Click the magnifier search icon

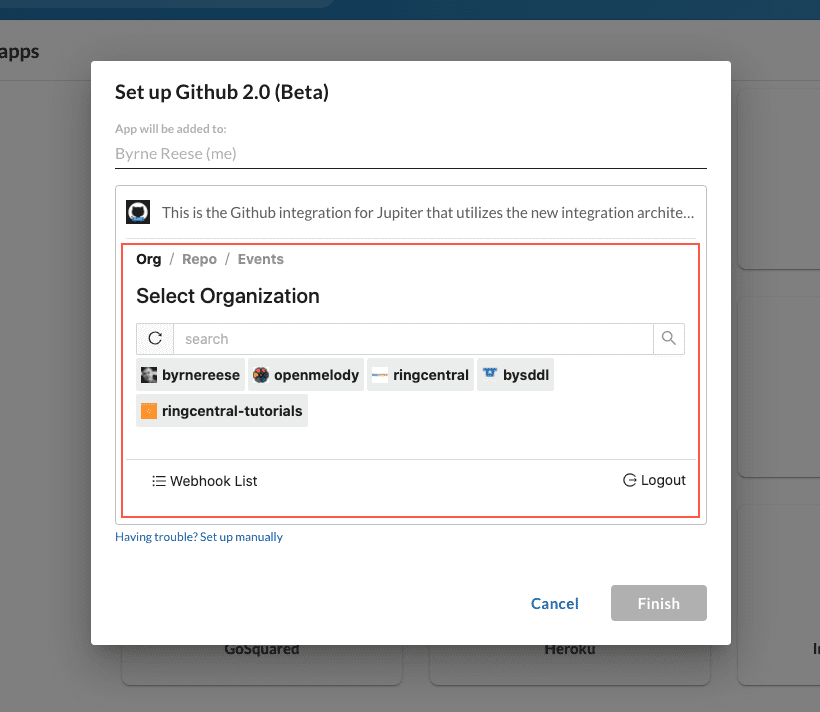[x=669, y=339]
